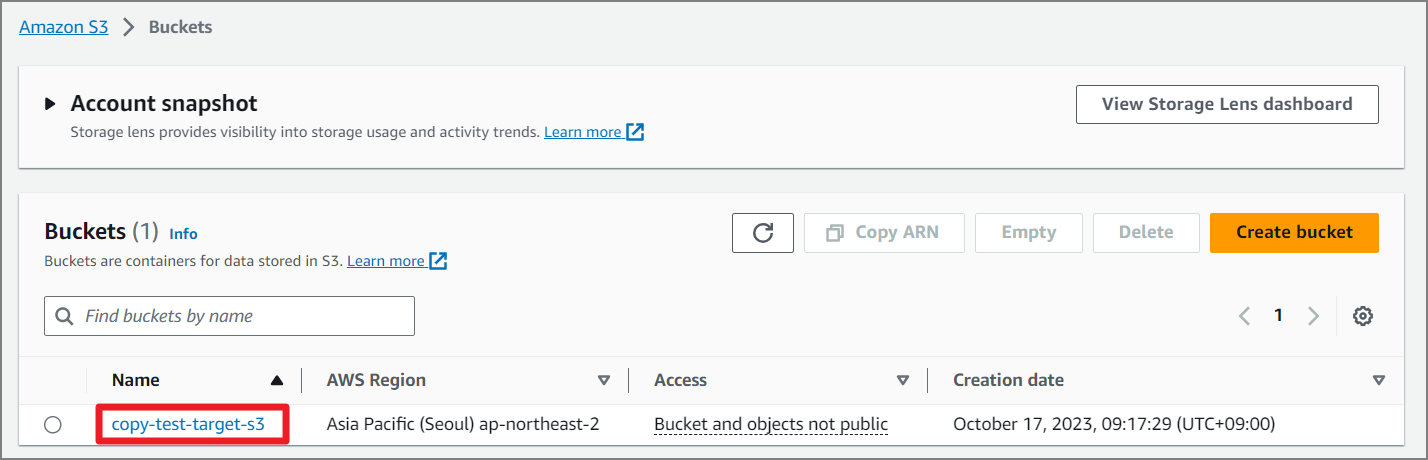Follow Learn more link about buckets
The width and height of the screenshot is (1428, 460).
397,261
